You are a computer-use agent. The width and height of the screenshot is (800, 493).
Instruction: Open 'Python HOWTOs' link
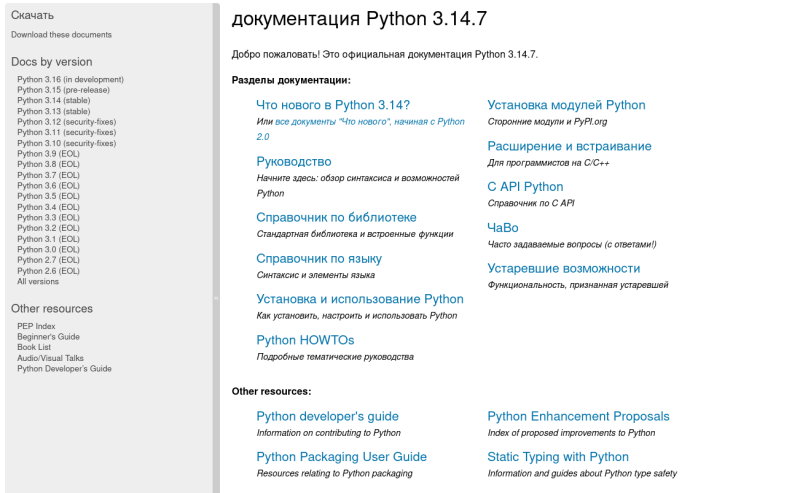point(305,340)
